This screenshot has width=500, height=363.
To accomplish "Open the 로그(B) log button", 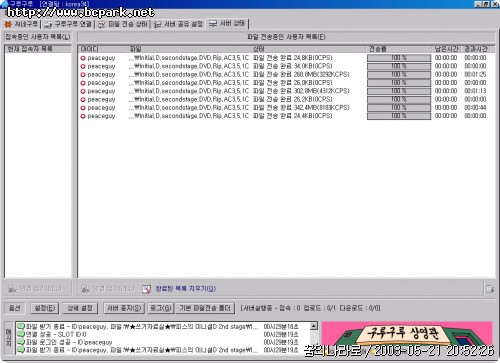I will coord(161,308).
